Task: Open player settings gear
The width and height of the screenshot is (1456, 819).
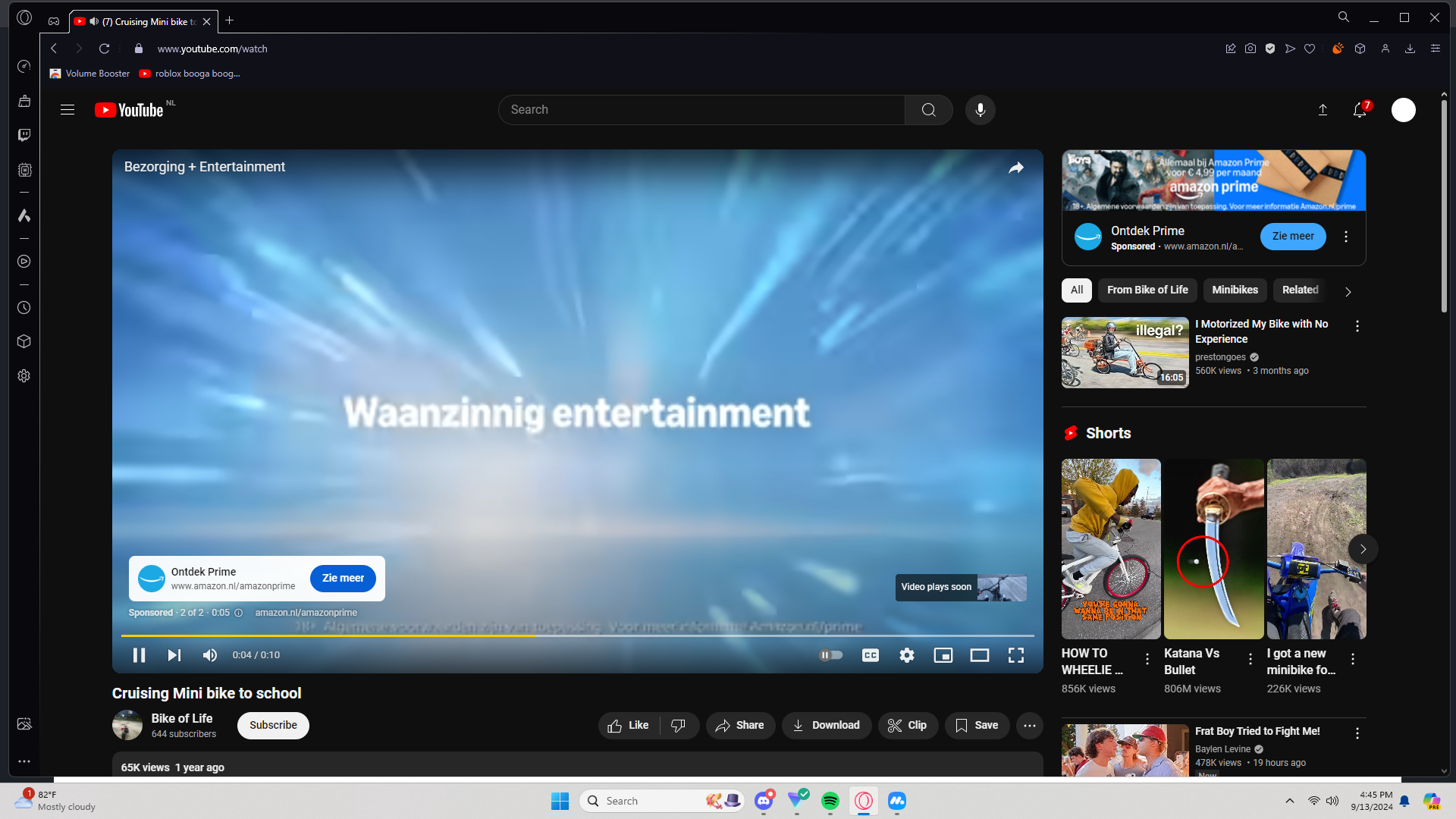Action: 907,655
